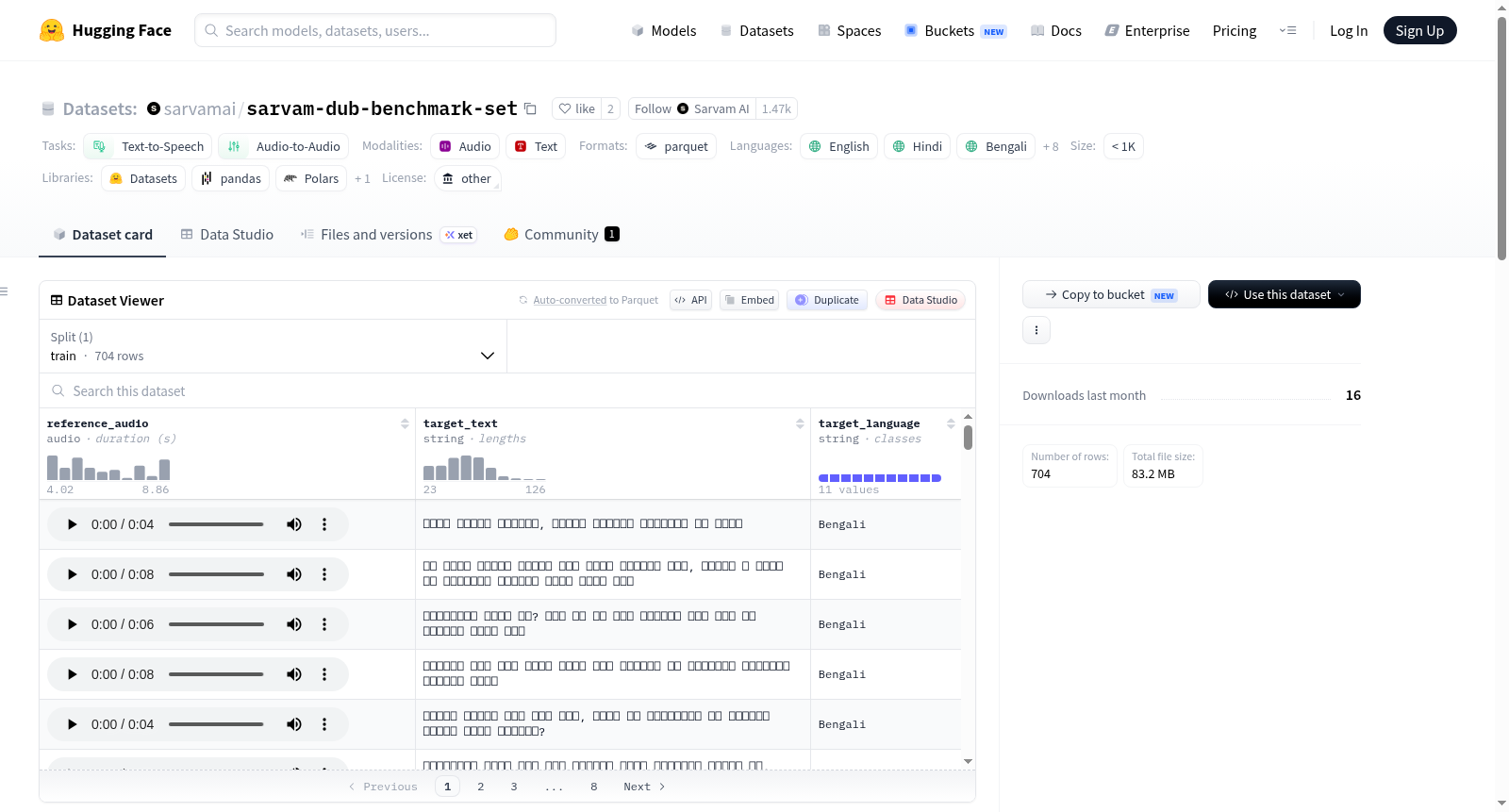Click Log In

click(1349, 30)
